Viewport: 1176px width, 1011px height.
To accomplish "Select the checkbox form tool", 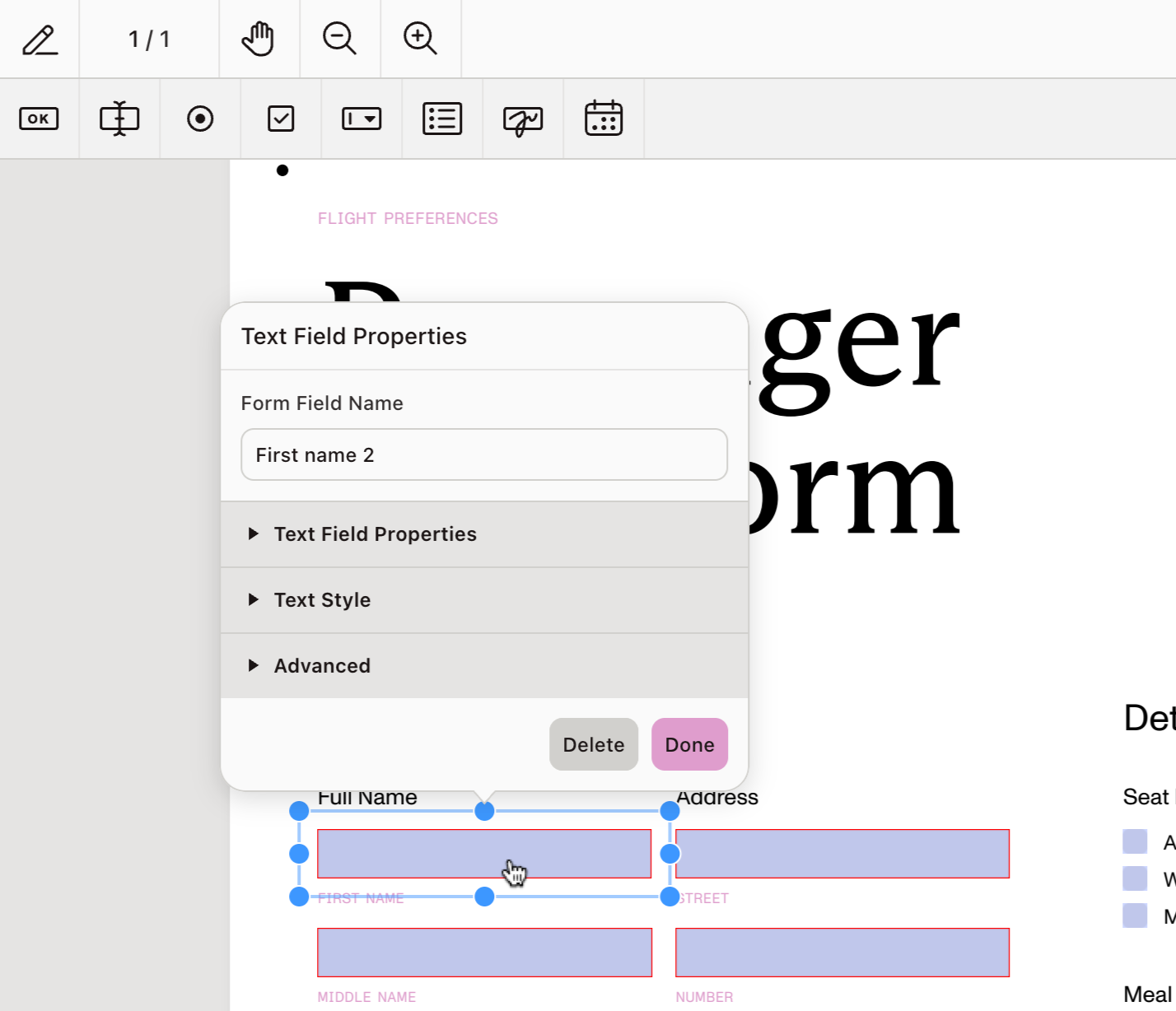I will pos(280,119).
